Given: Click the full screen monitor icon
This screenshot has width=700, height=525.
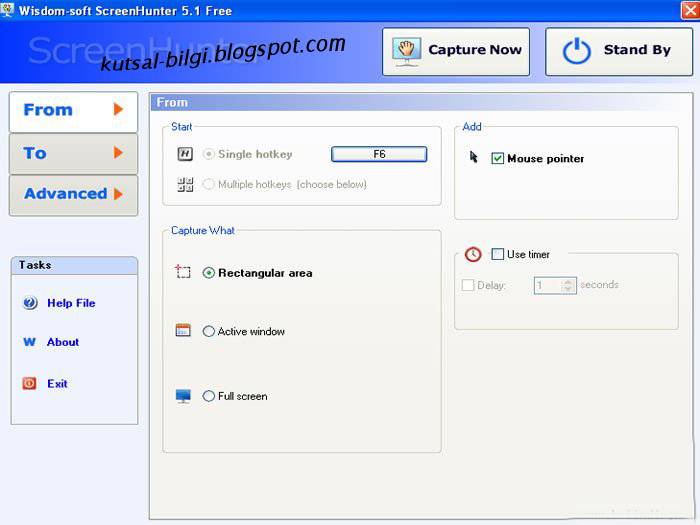Looking at the screenshot, I should coord(183,396).
